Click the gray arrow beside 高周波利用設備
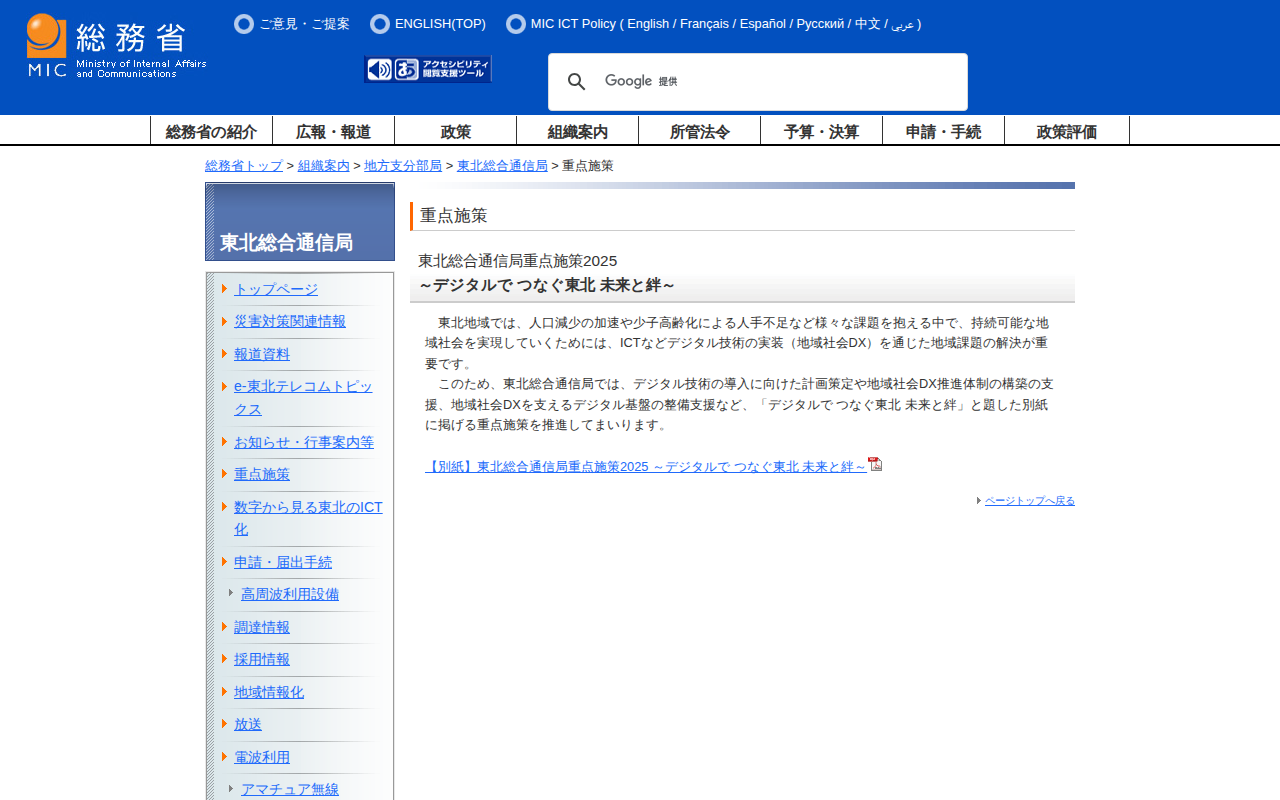This screenshot has width=1280, height=800. (x=231, y=593)
